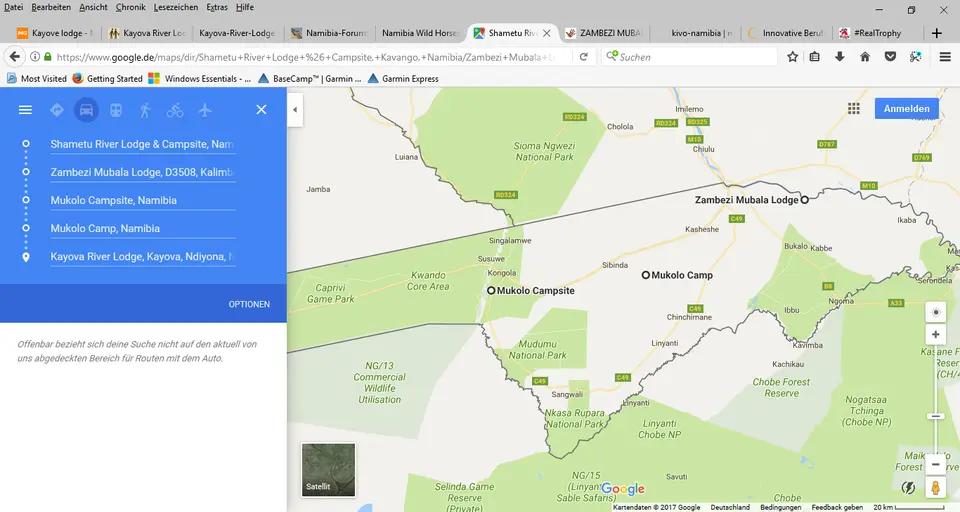Viewport: 960px width, 512px height.
Task: Switch to Satellit map view
Action: (328, 470)
